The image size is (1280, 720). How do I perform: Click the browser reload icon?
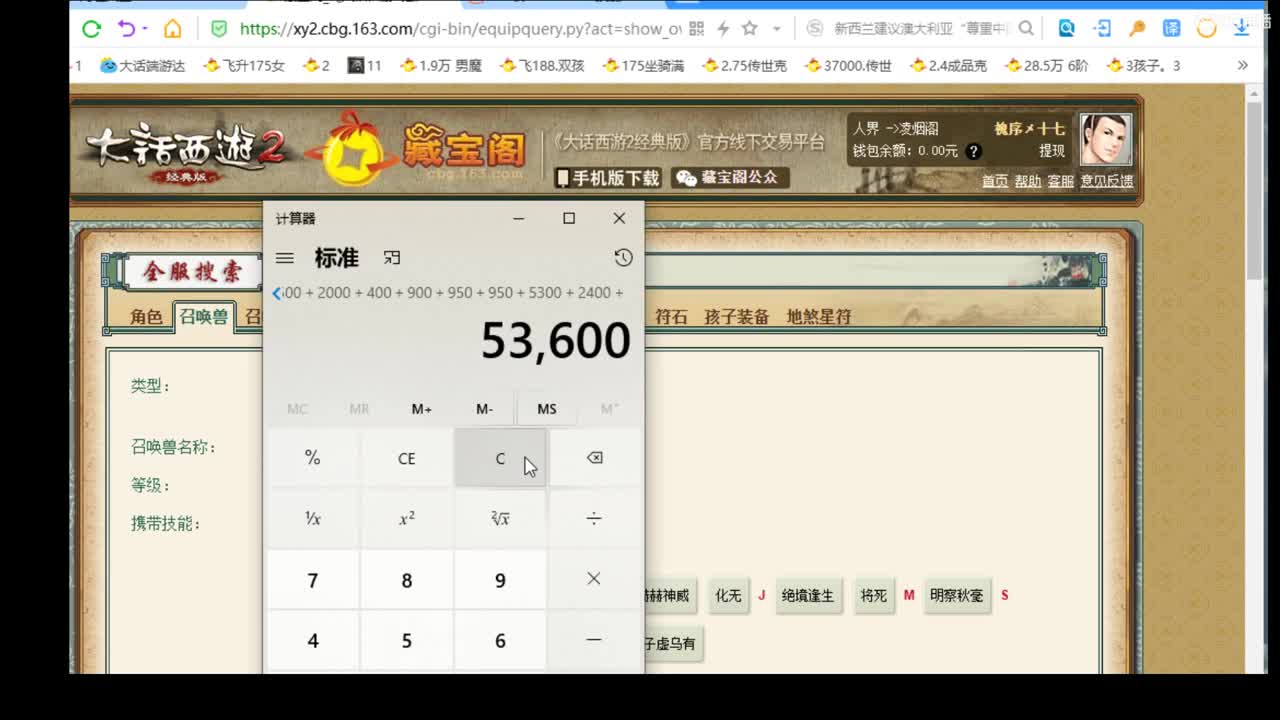91,29
